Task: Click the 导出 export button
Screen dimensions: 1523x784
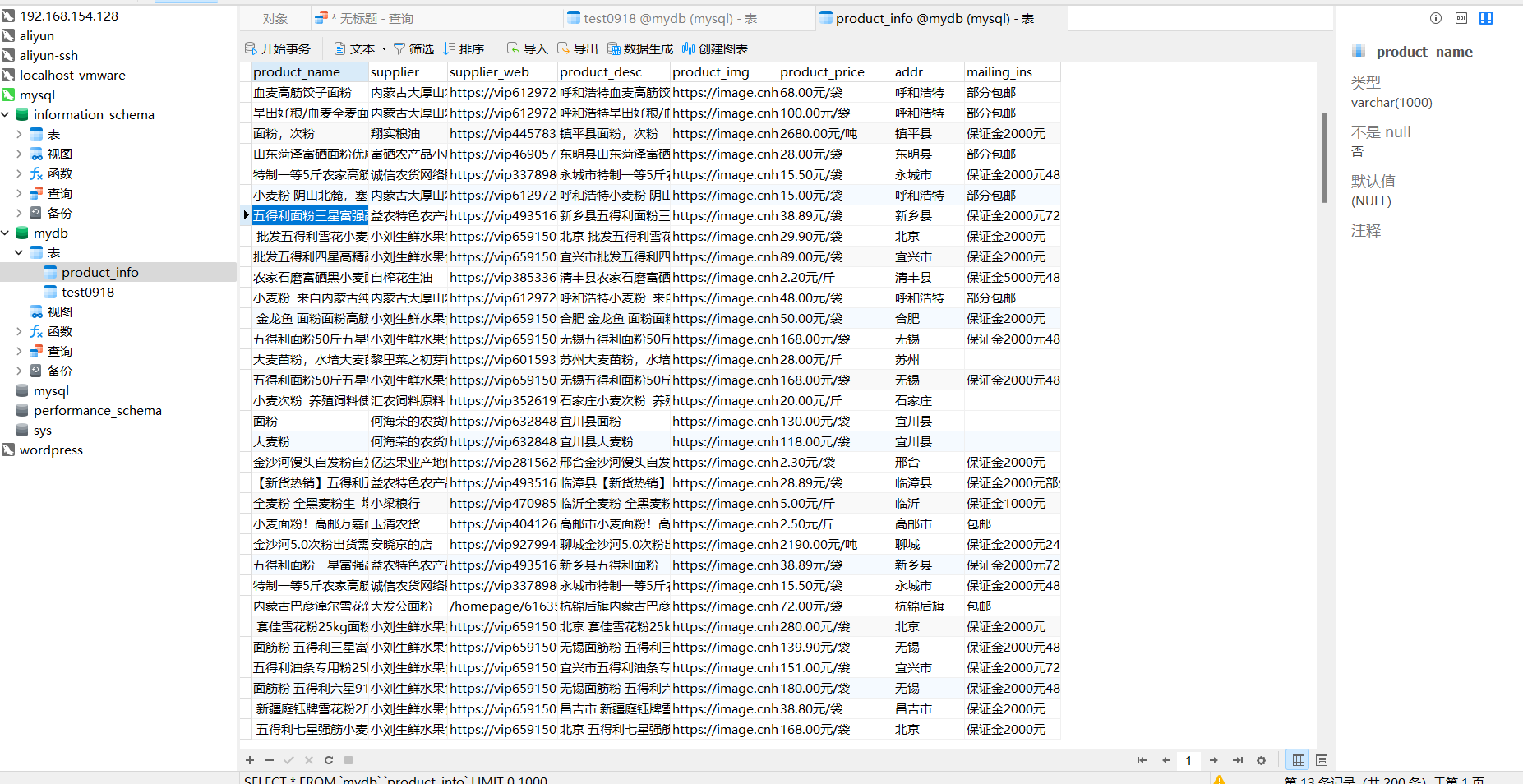Action: click(578, 49)
